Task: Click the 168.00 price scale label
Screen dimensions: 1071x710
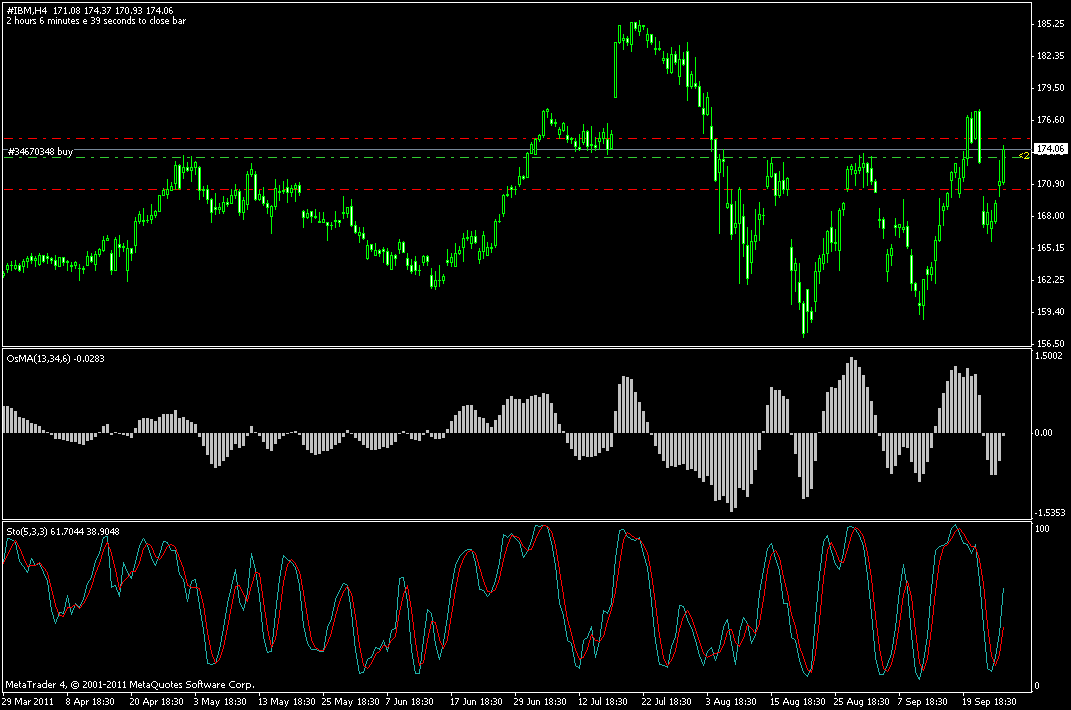Action: [1051, 216]
